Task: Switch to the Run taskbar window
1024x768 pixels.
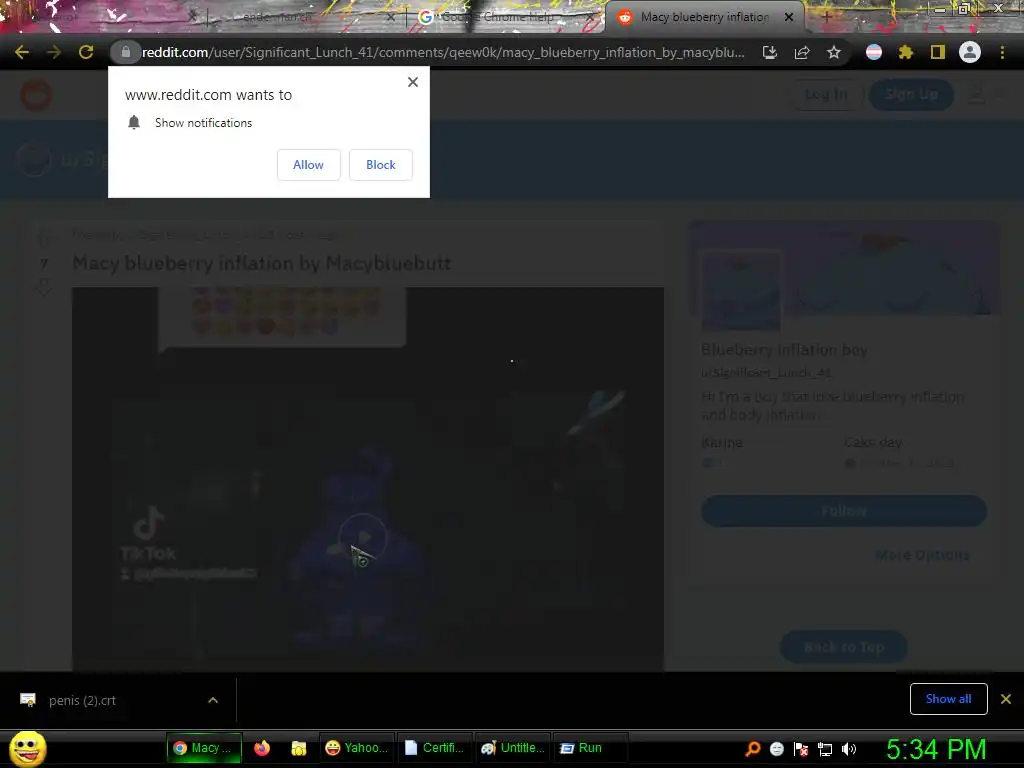Action: 590,748
